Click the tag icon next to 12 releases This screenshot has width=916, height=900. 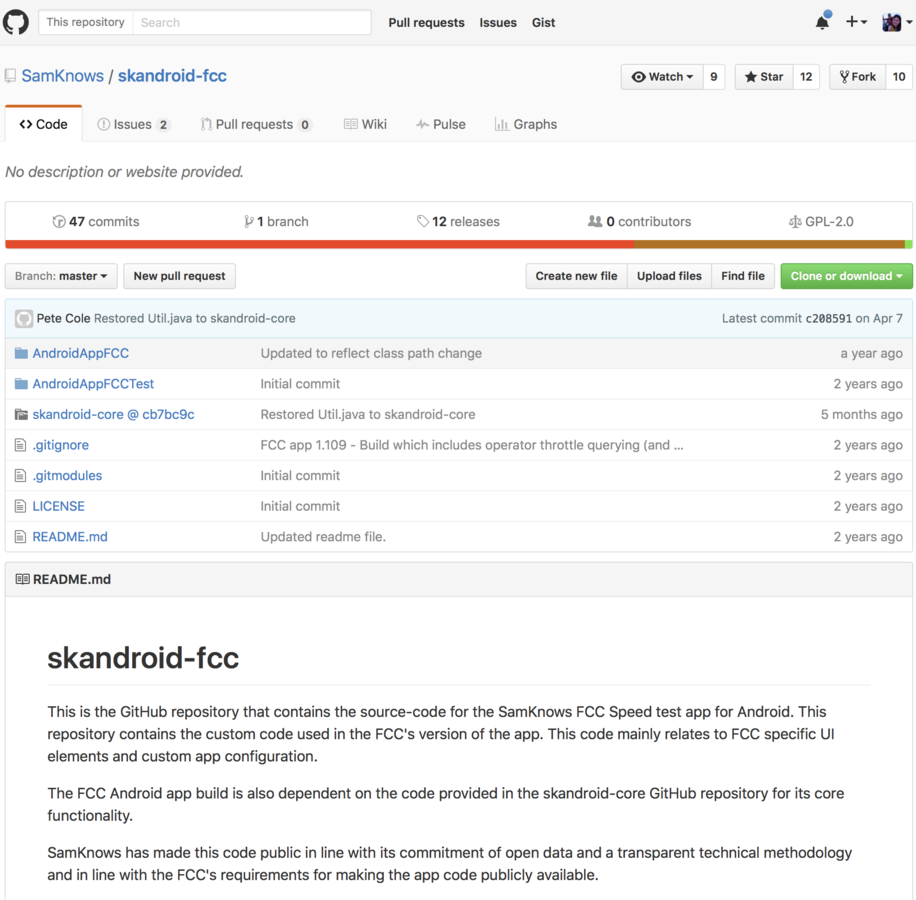click(422, 221)
